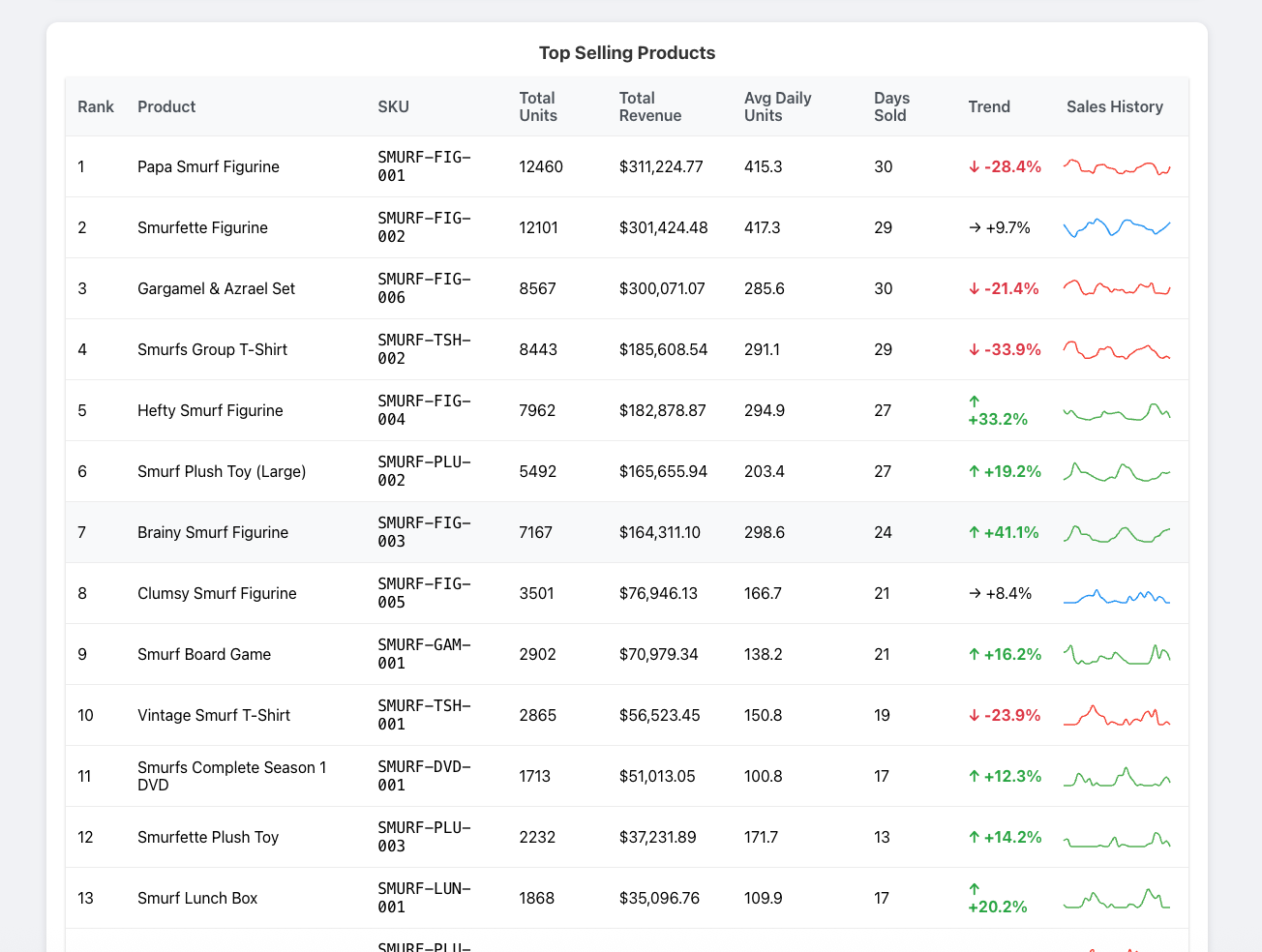Screen dimensions: 1262x952
Task: Click the up-trend arrow next to Brainy Smurf Figurine
Action: pos(975,532)
